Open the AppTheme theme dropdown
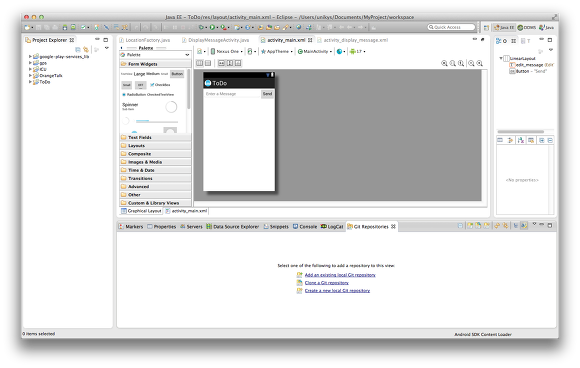 (276, 51)
